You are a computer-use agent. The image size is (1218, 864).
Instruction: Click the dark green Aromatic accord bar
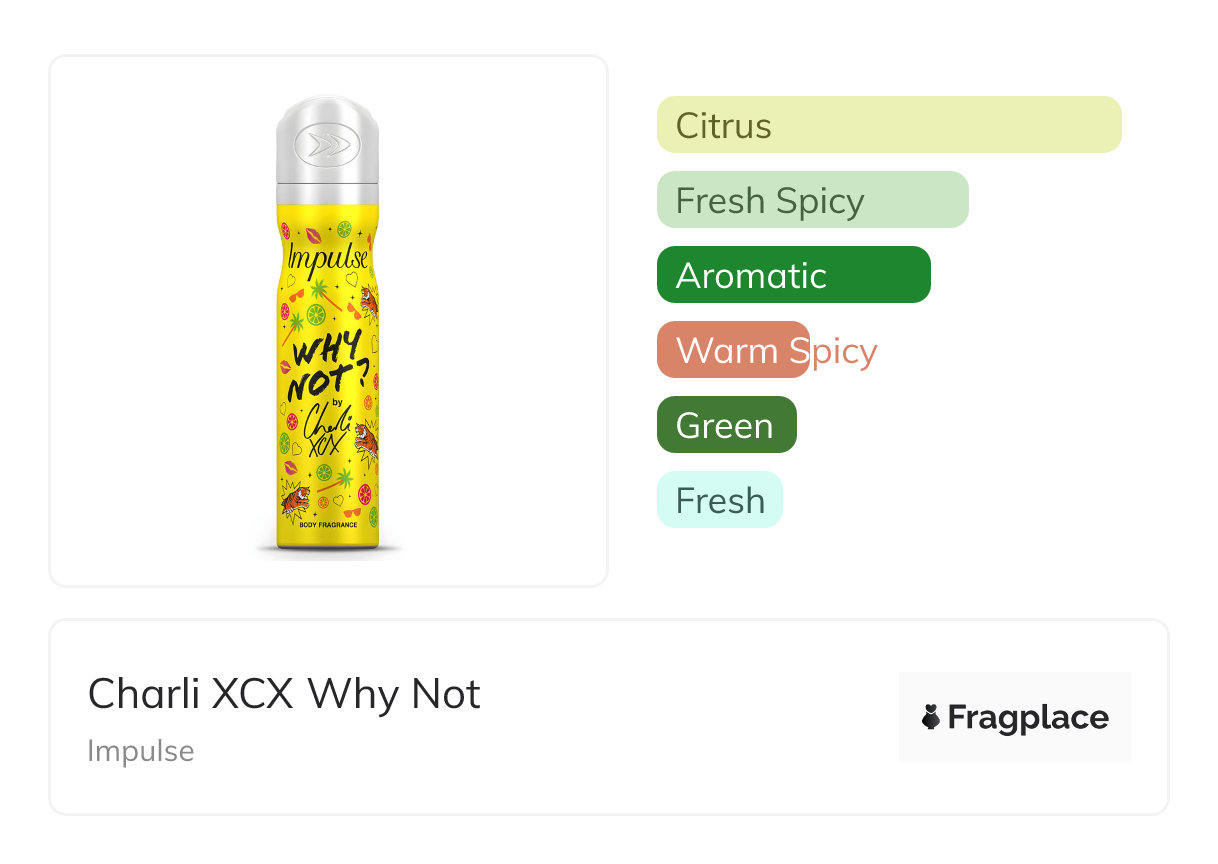[x=793, y=275]
